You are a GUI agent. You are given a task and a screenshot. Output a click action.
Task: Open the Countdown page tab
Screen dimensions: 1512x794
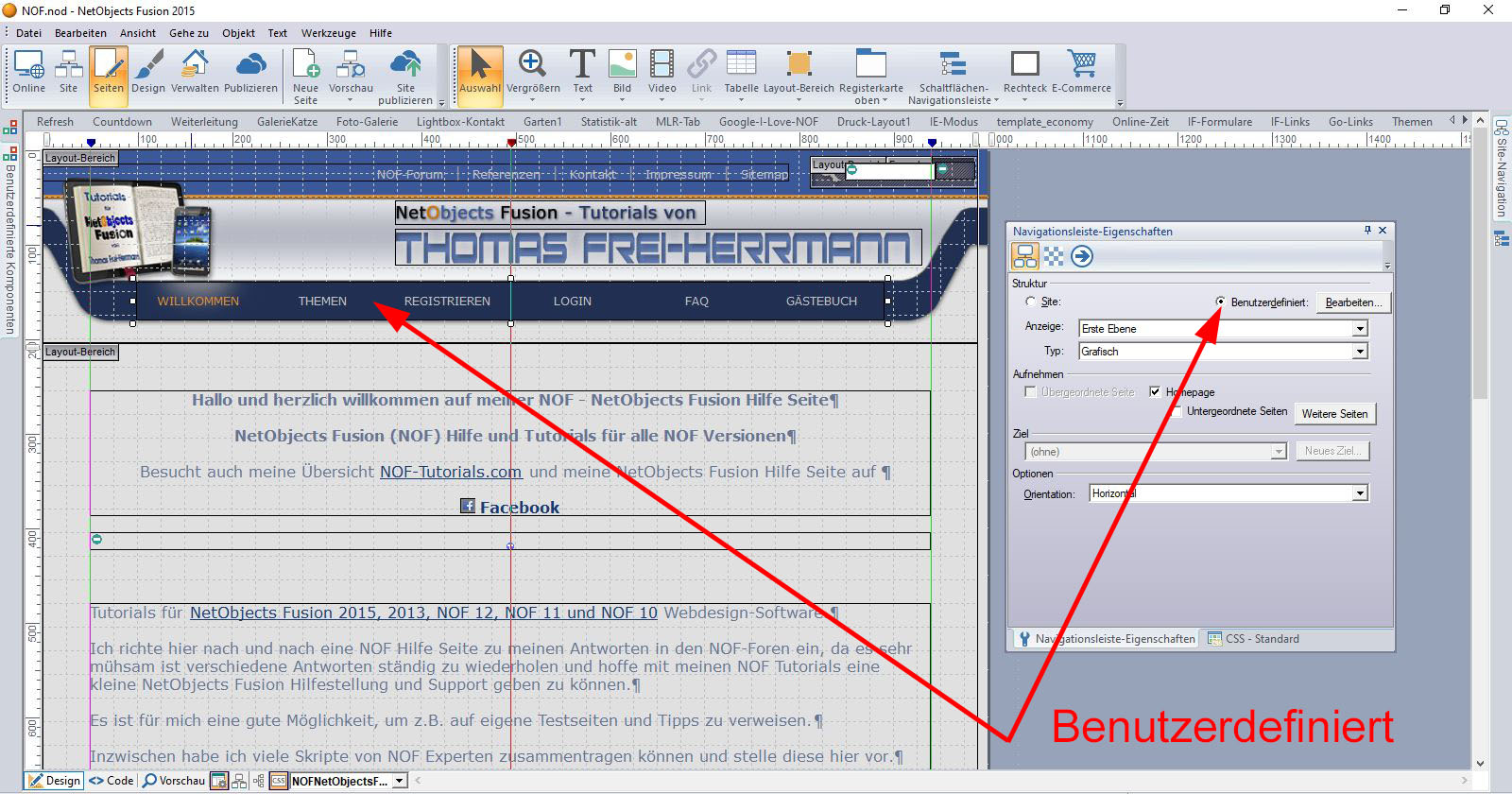tap(122, 122)
